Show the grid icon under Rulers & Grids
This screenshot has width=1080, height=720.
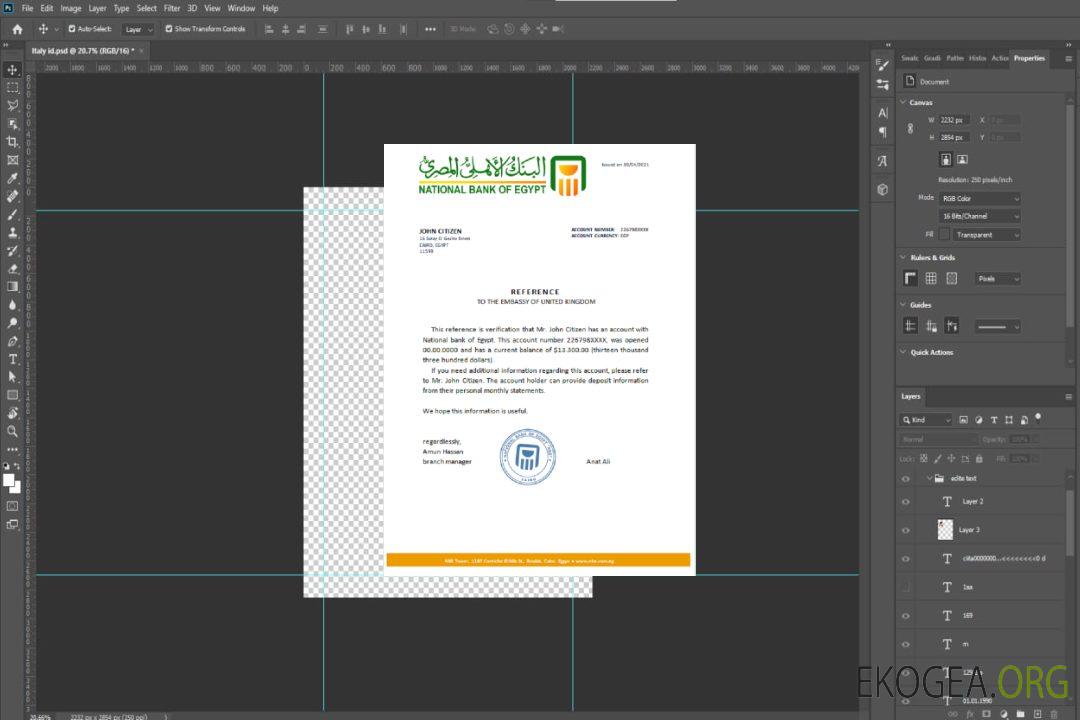[x=931, y=279]
